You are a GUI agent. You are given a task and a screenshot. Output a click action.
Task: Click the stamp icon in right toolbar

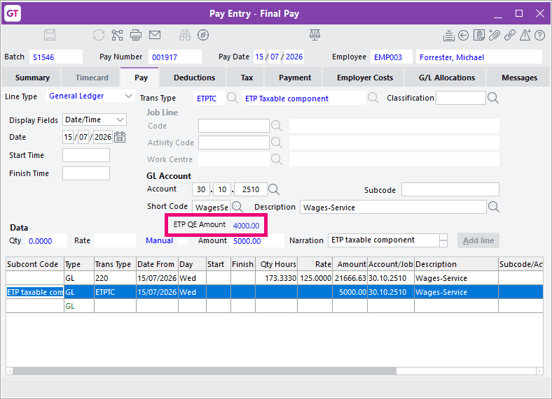click(x=448, y=35)
